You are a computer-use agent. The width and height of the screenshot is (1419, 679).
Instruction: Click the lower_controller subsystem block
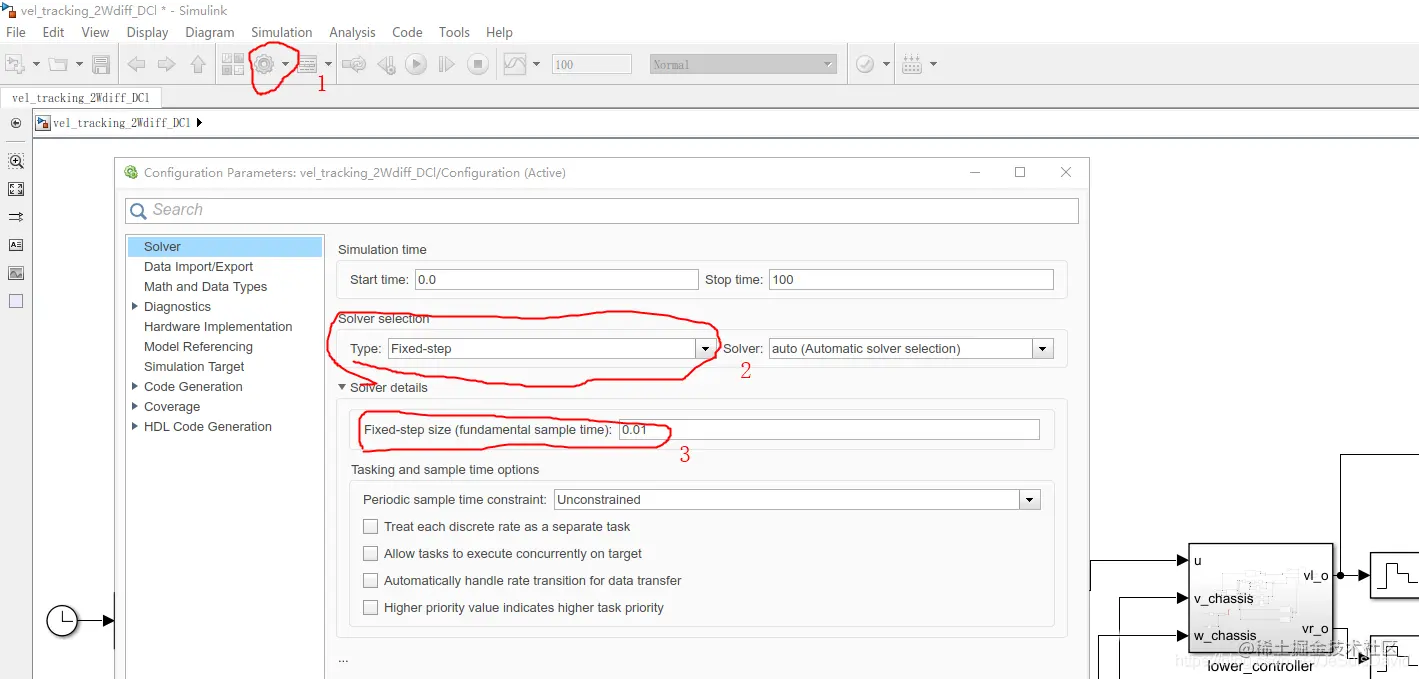(1260, 597)
